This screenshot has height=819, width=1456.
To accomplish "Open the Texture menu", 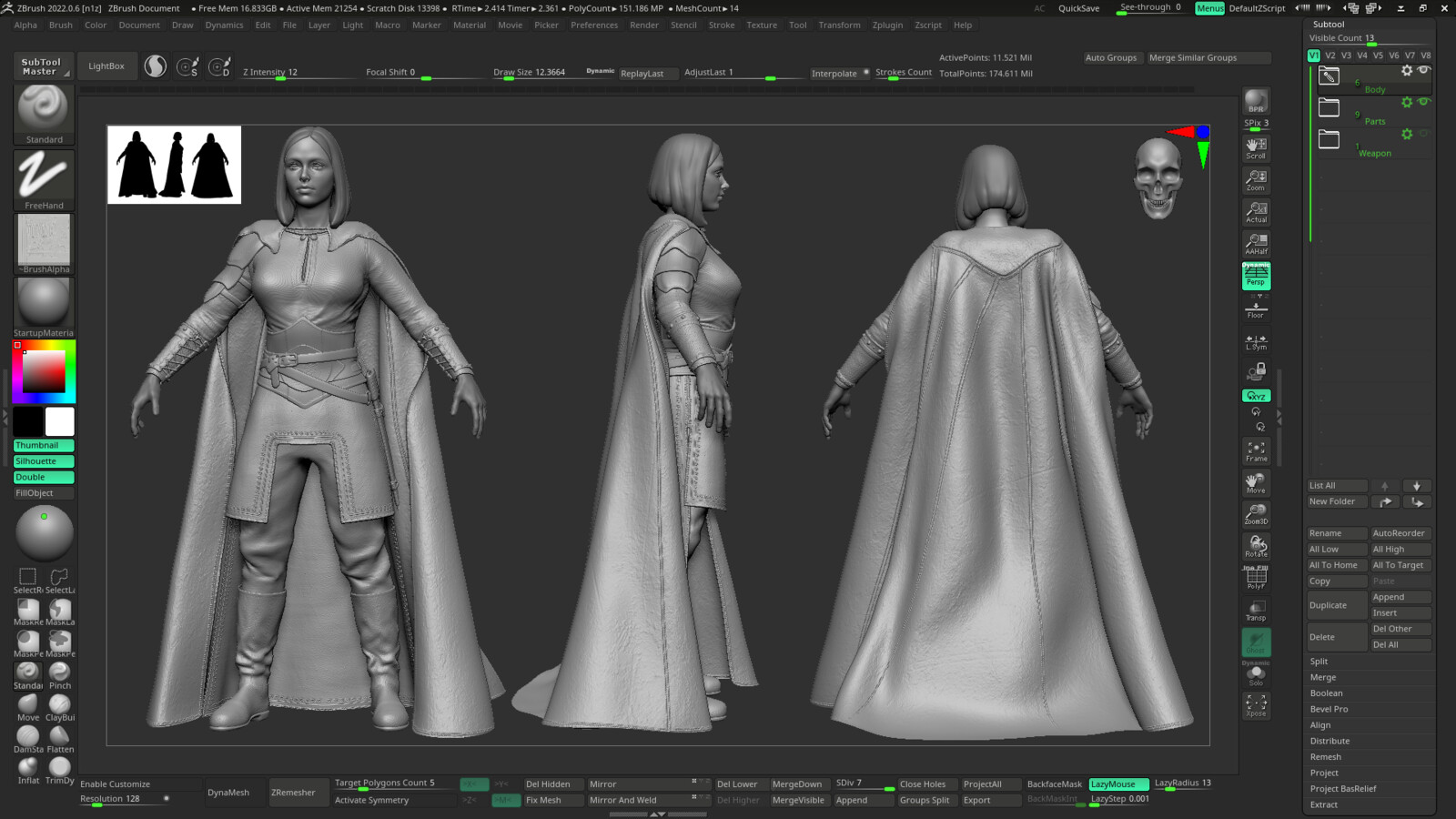I will click(762, 25).
